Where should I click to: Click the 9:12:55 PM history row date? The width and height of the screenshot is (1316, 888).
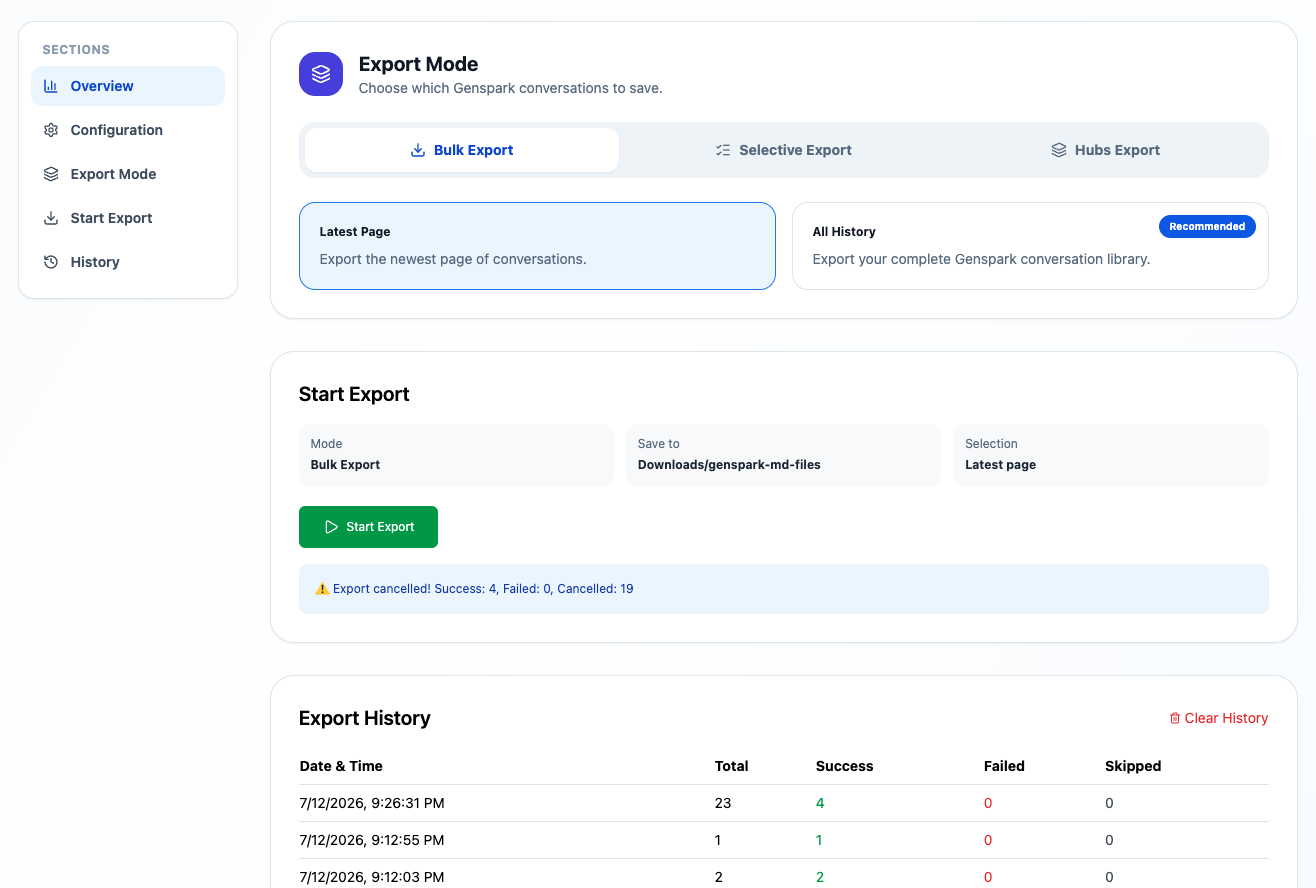click(372, 840)
